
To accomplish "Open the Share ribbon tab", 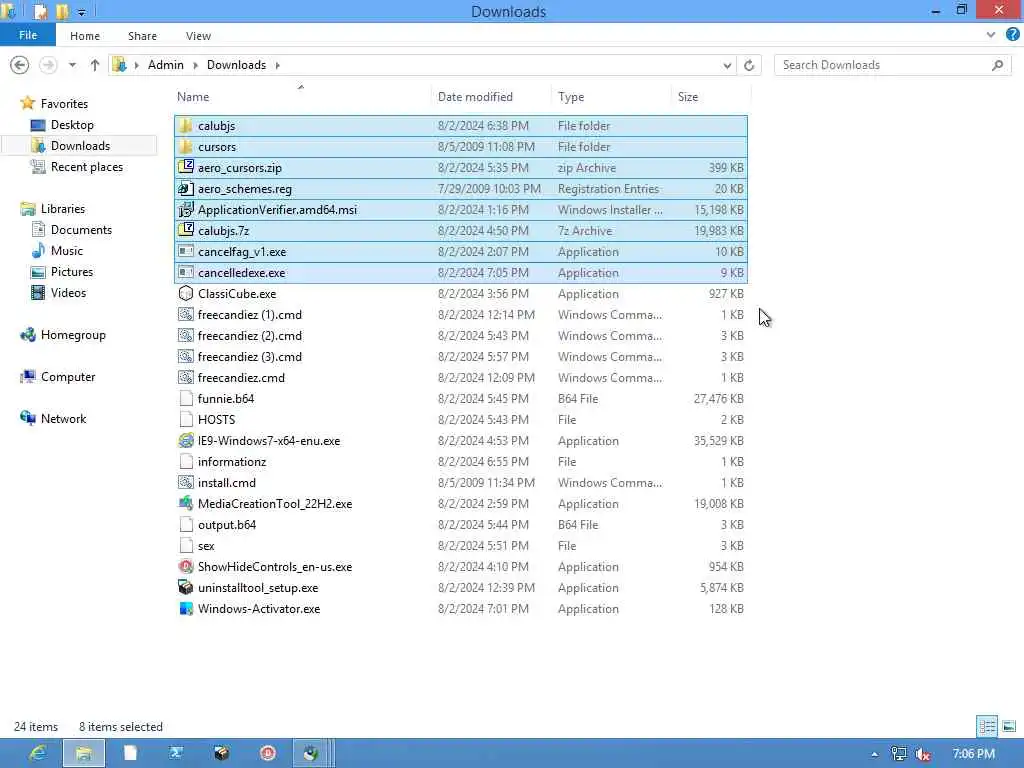I will click(x=142, y=36).
